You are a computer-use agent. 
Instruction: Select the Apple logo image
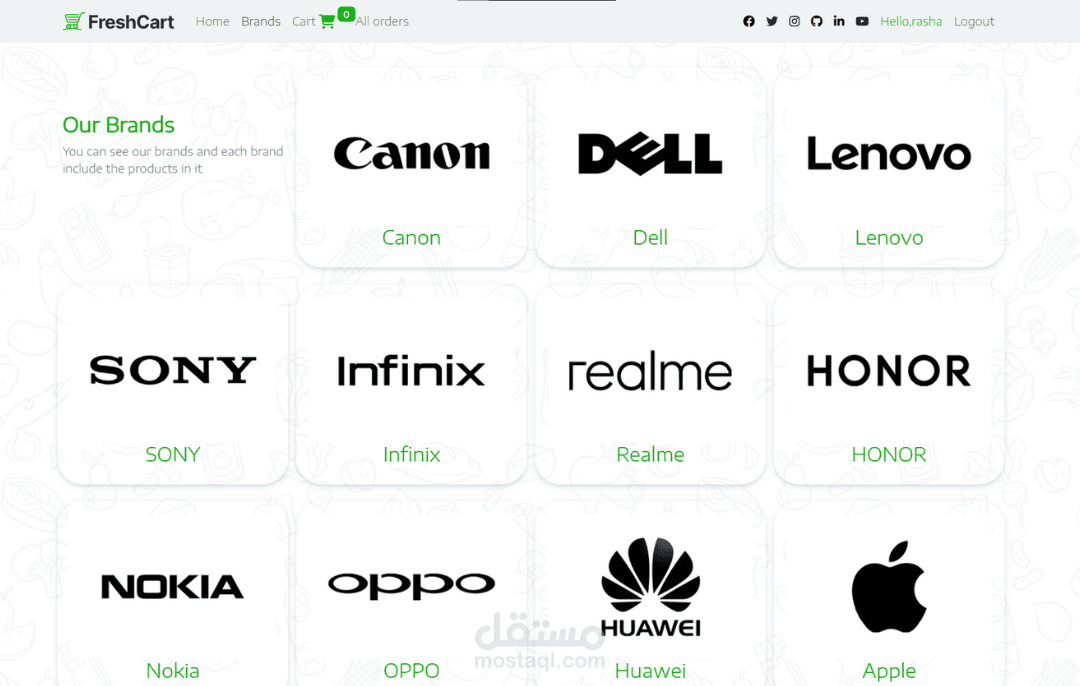tap(889, 587)
